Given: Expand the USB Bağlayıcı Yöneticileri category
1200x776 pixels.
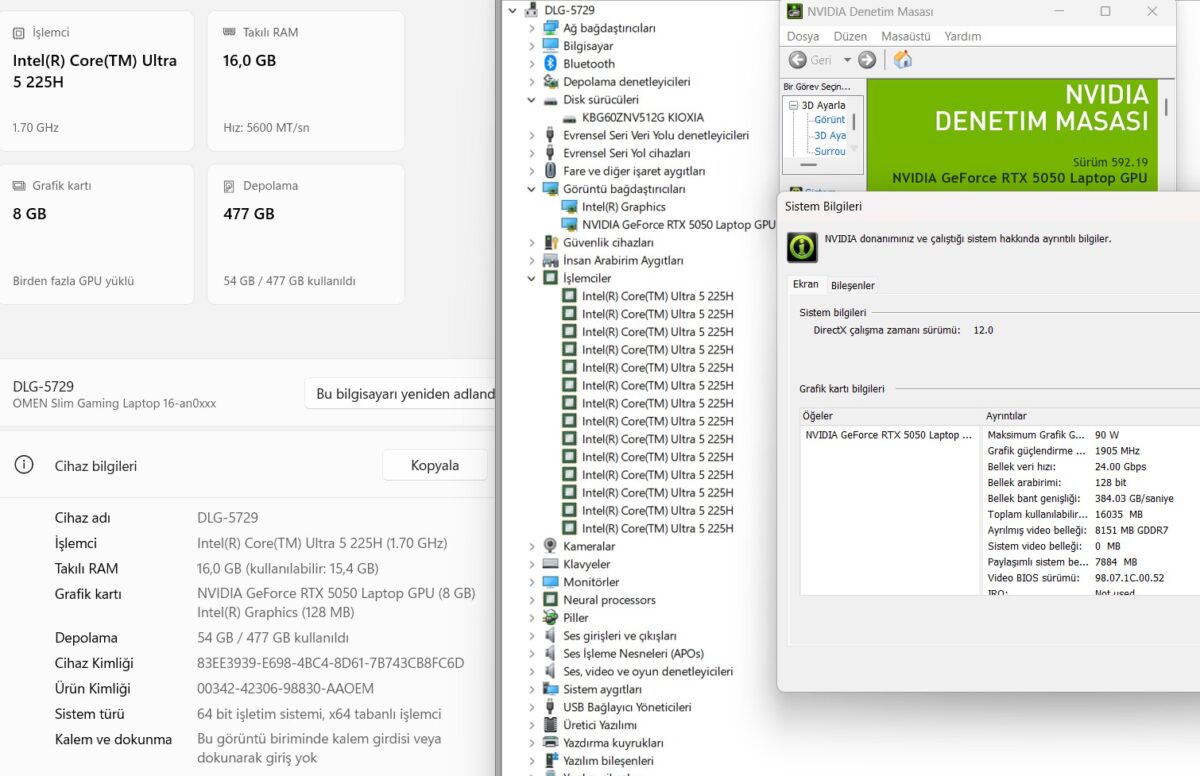Looking at the screenshot, I should [532, 707].
